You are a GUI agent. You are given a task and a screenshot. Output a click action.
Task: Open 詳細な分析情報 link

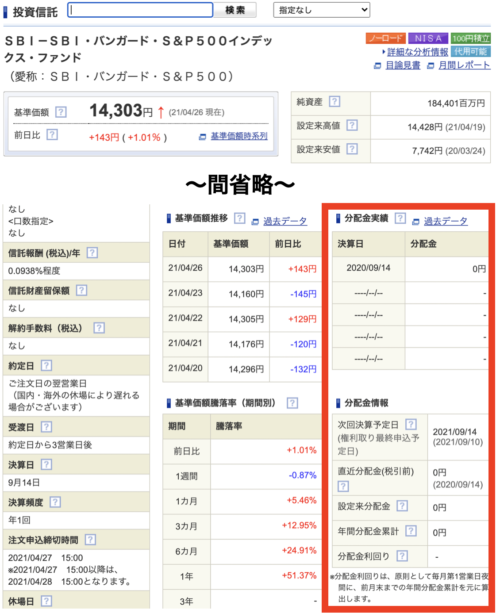[417, 52]
